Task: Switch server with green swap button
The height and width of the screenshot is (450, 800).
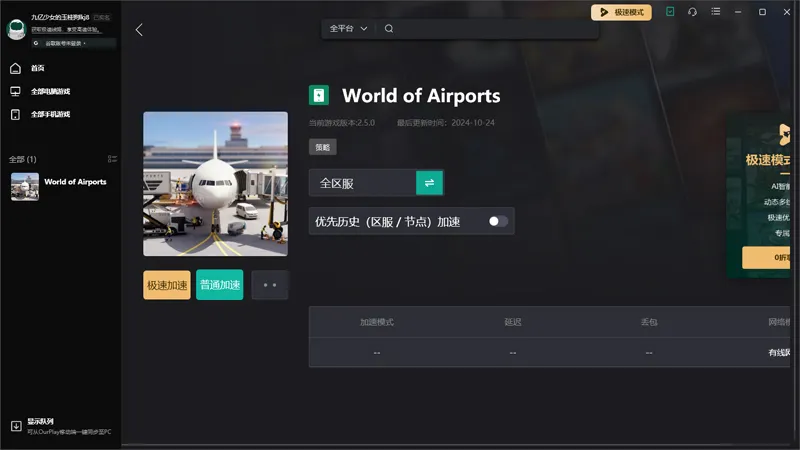Action: (x=429, y=183)
